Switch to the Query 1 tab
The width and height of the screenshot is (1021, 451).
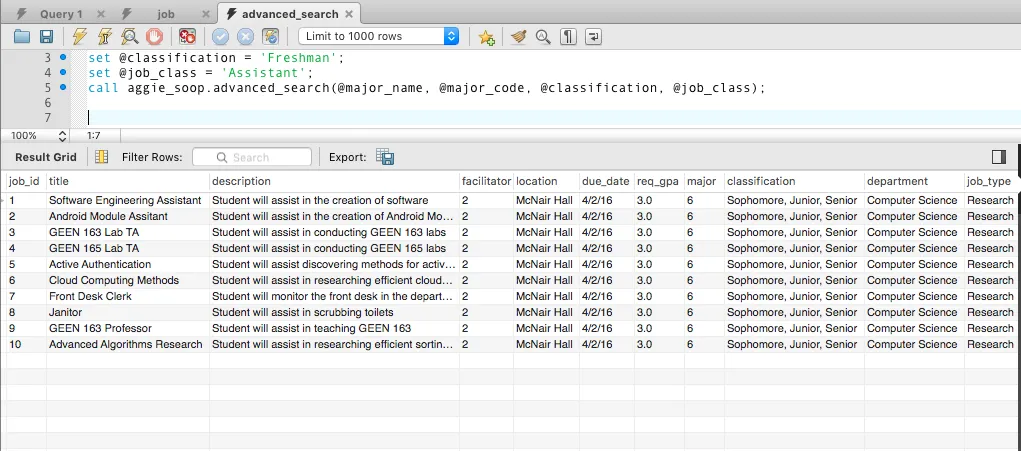[x=61, y=14]
